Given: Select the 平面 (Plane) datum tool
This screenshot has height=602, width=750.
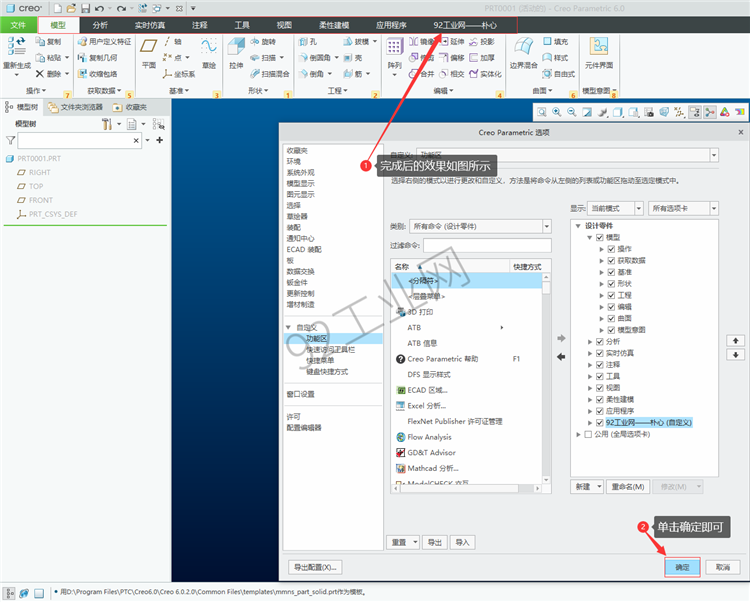Looking at the screenshot, I should pyautogui.click(x=148, y=53).
